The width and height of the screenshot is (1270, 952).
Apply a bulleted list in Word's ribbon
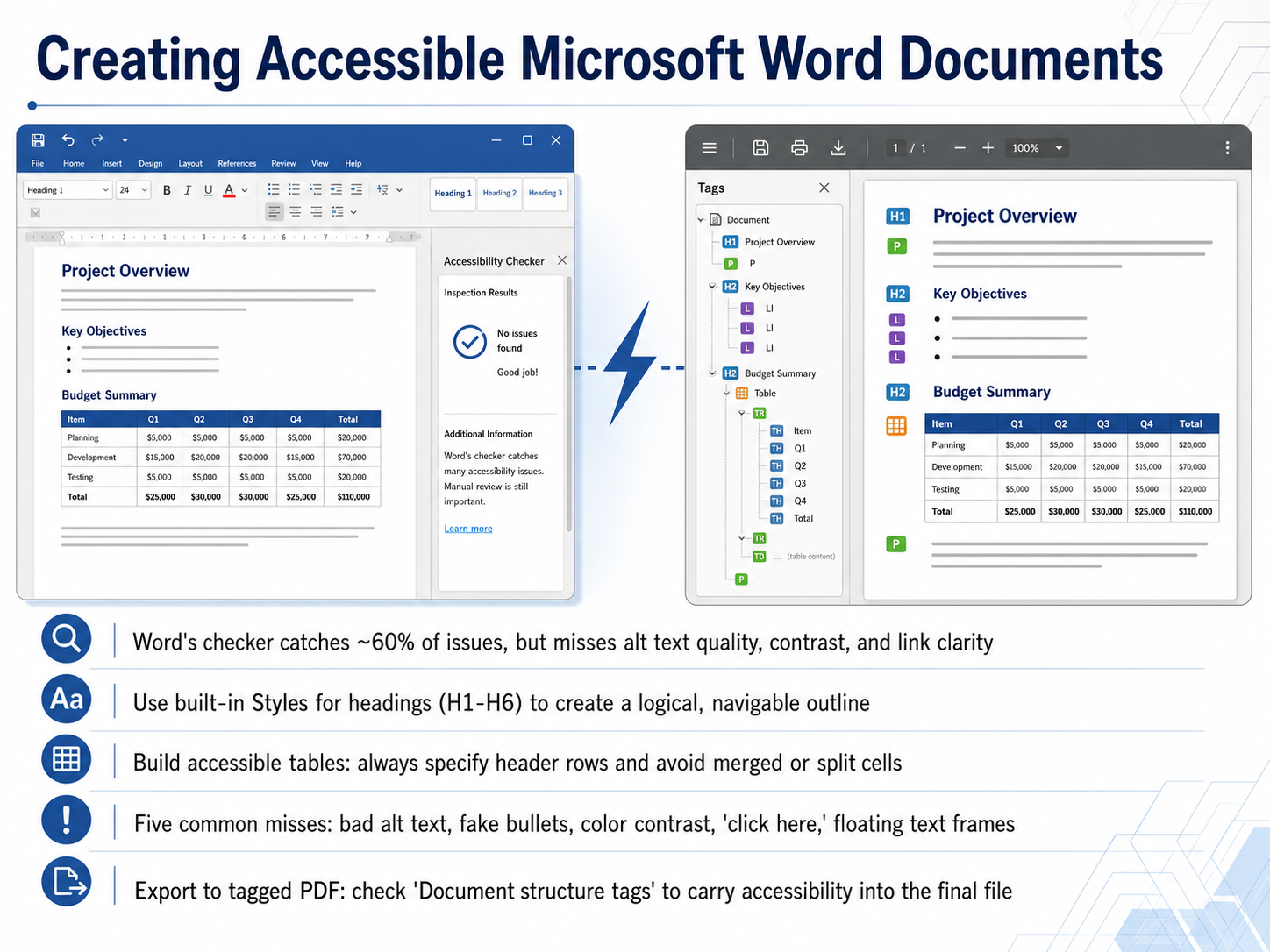[x=274, y=189]
